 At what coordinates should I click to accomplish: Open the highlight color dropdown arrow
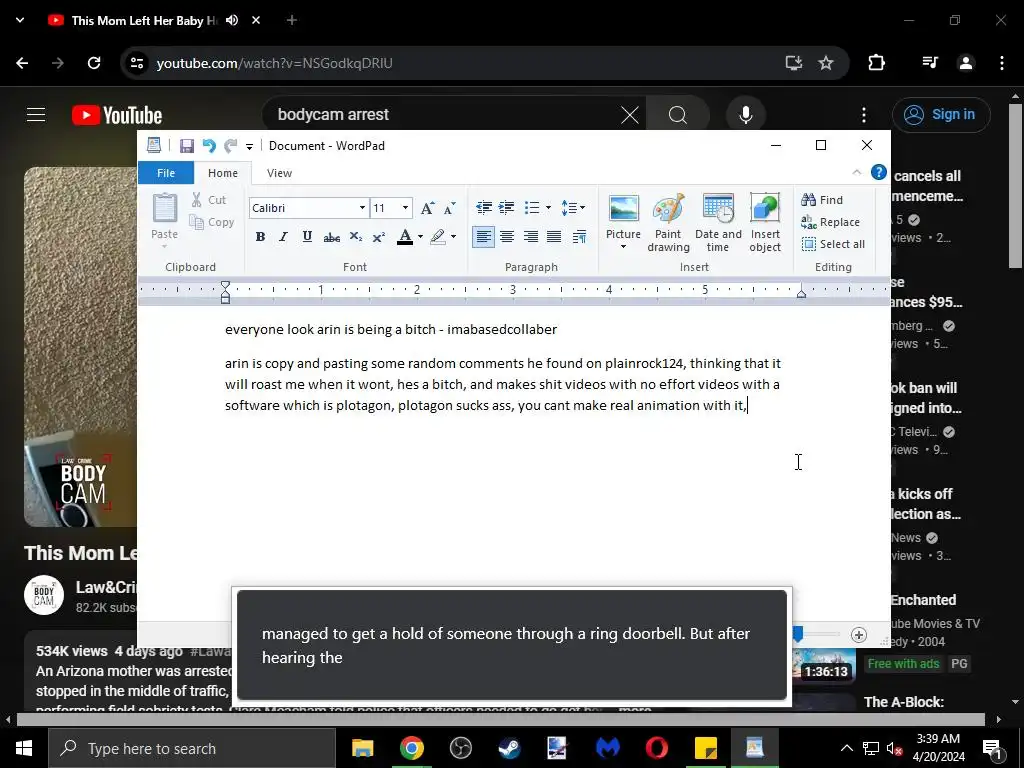pyautogui.click(x=453, y=236)
